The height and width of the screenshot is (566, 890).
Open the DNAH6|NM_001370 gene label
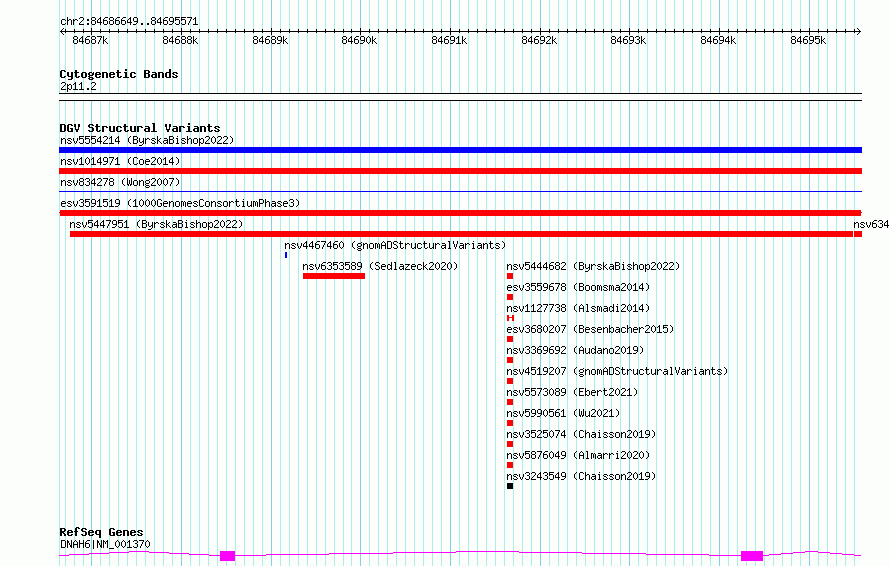pos(105,544)
